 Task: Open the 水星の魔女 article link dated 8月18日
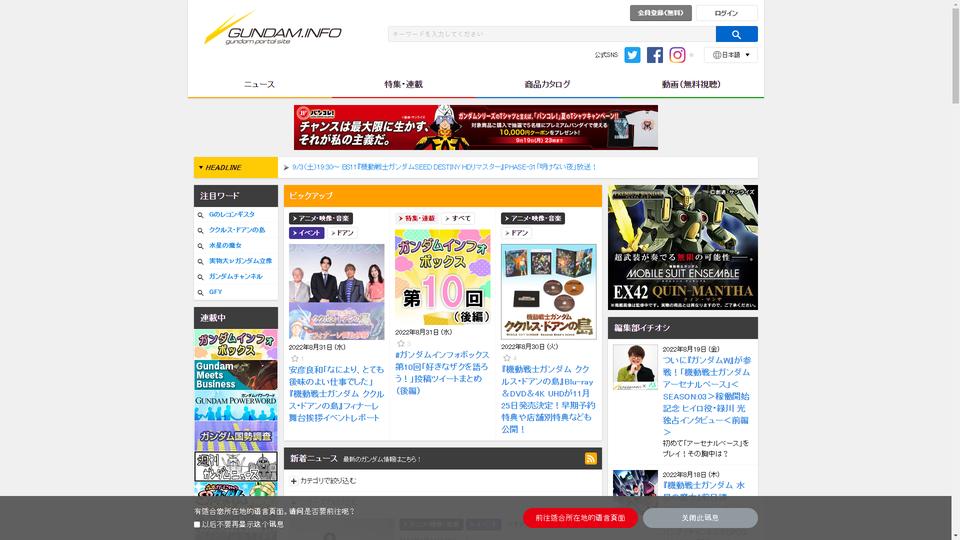704,490
